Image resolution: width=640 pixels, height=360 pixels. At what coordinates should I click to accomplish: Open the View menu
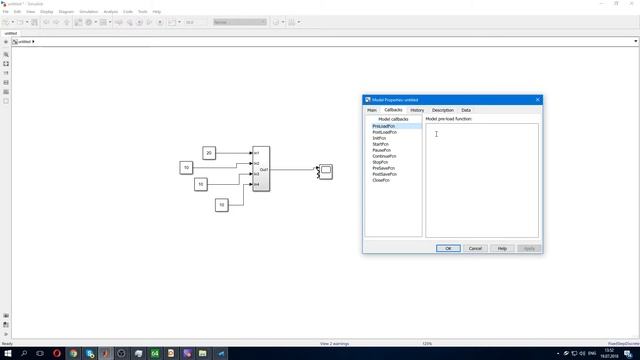31,12
